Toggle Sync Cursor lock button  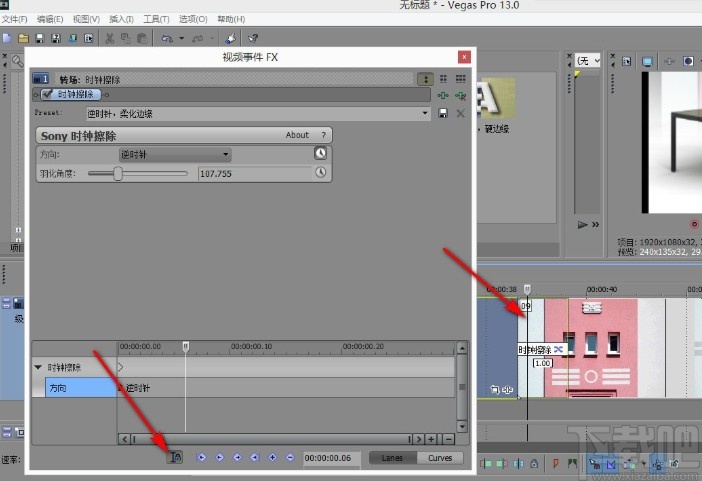coord(175,457)
